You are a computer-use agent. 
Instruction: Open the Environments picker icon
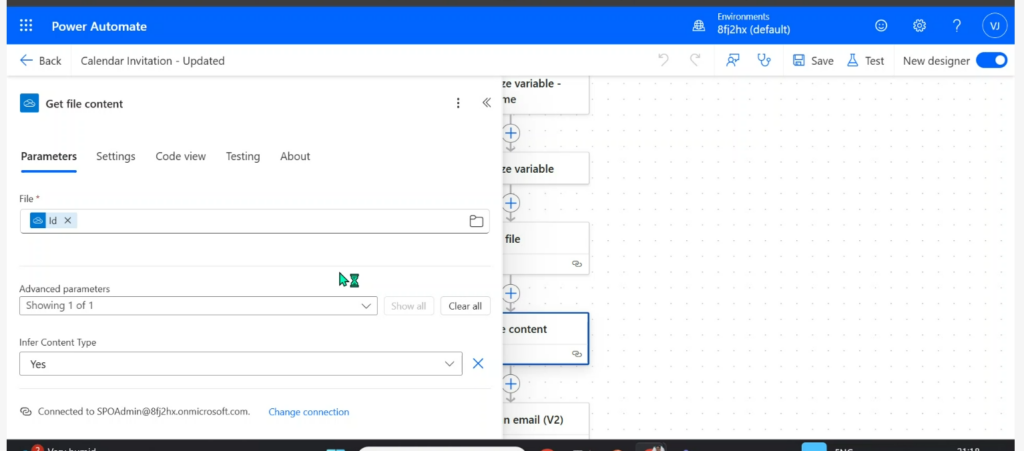[x=699, y=25]
